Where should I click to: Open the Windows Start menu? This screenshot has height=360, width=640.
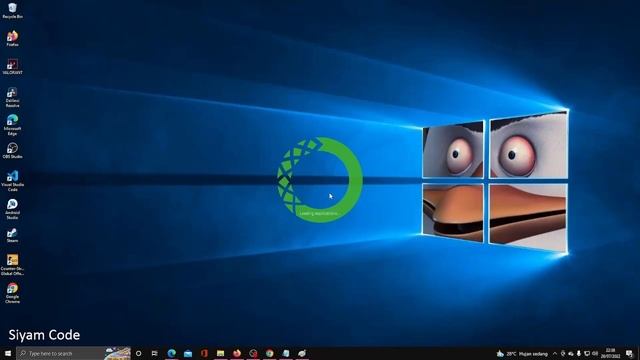(8, 353)
